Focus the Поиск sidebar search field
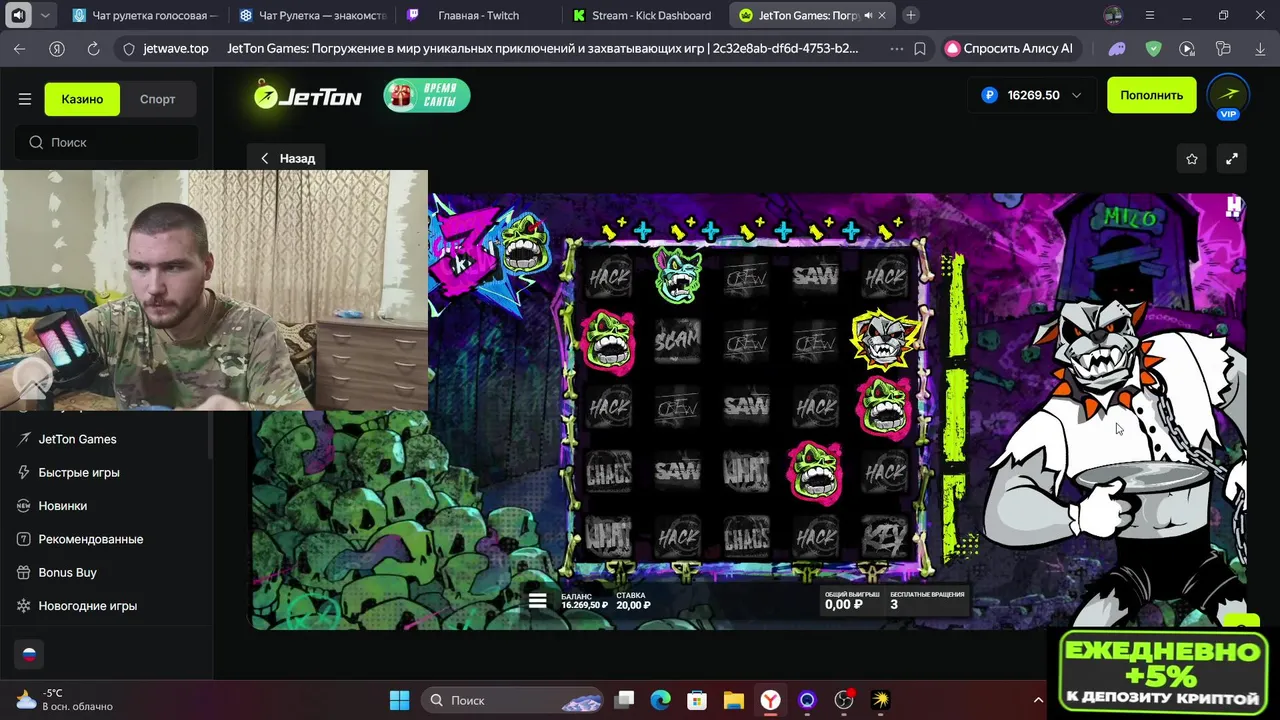 coord(106,142)
